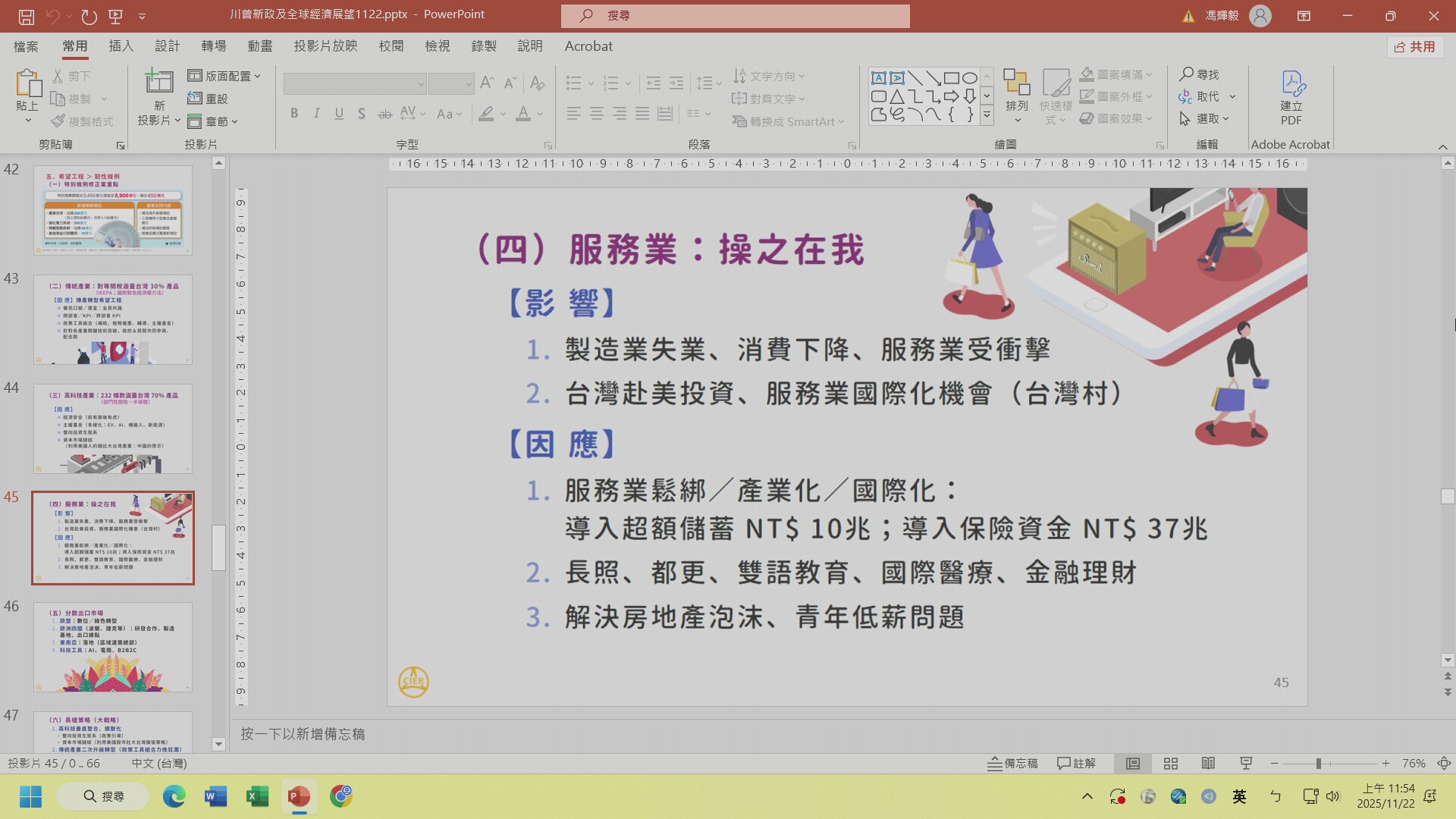The width and height of the screenshot is (1456, 819).
Task: Switch to Reading View icon
Action: (x=1208, y=764)
